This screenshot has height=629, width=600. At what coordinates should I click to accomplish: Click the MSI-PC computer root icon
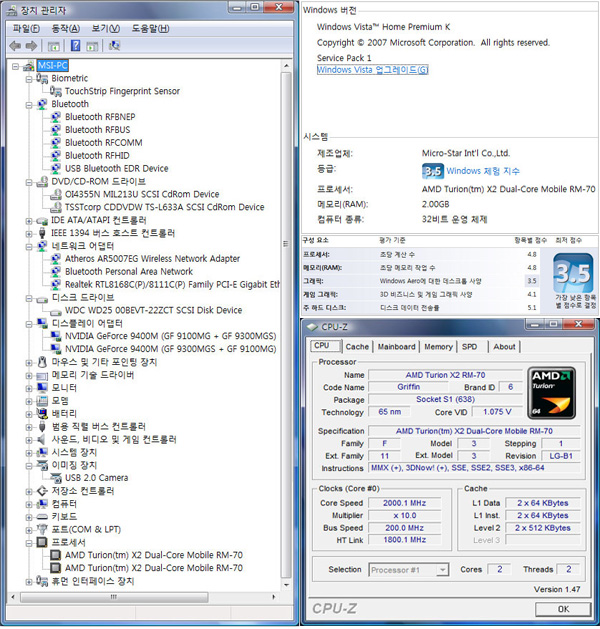coord(28,66)
